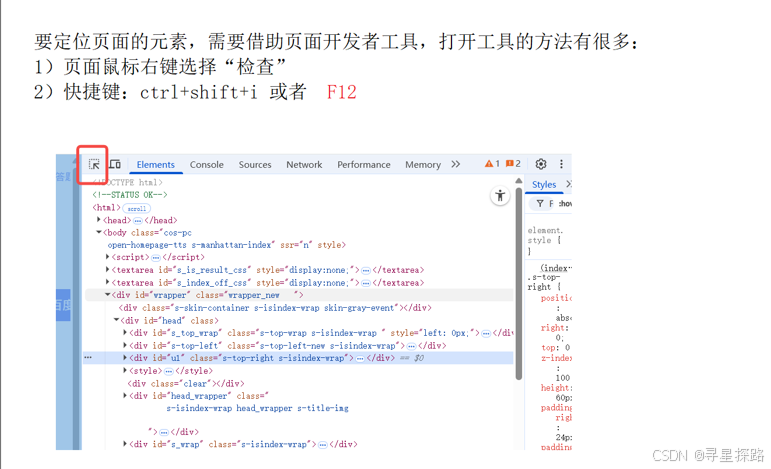The width and height of the screenshot is (771, 469).
Task: Select the Styles sidebar tab
Action: tap(544, 185)
